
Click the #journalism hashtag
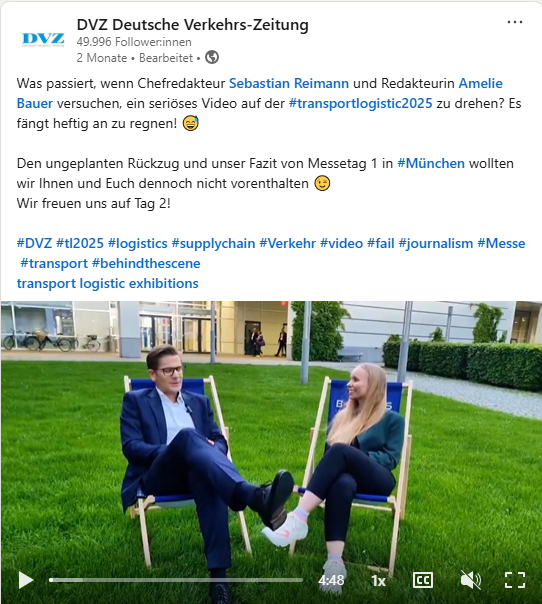coord(436,243)
